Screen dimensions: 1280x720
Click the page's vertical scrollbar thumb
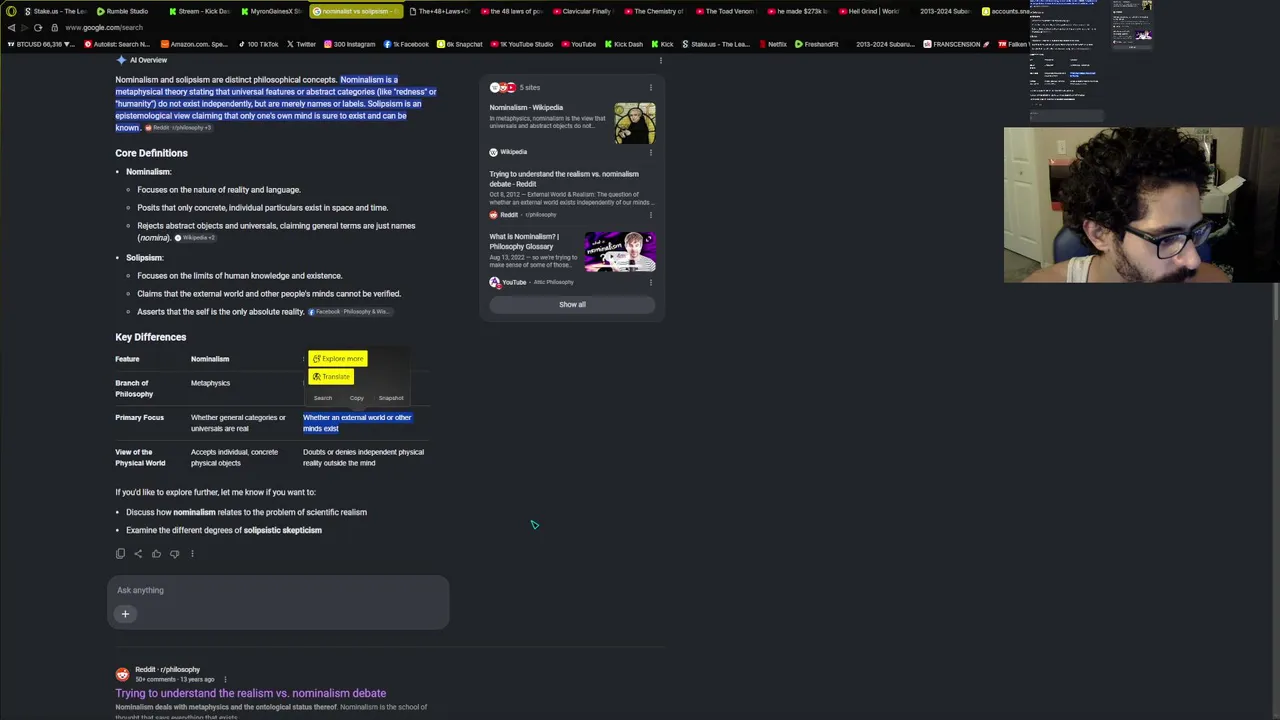1275,302
